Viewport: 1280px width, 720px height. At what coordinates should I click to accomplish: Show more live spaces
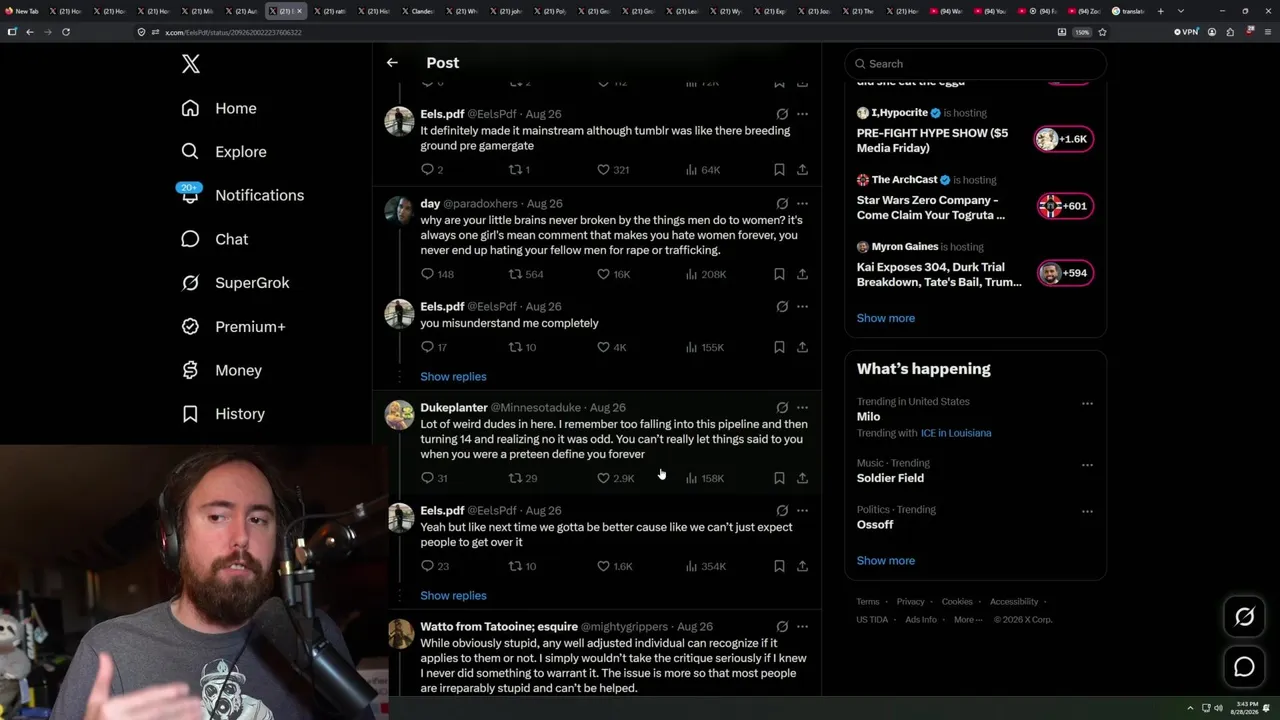click(x=886, y=318)
